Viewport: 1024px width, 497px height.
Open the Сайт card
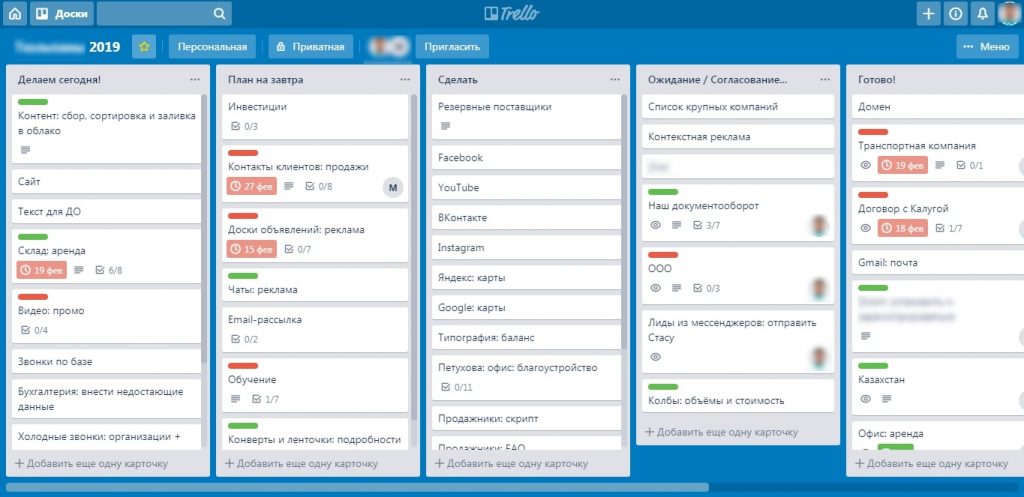pos(106,182)
